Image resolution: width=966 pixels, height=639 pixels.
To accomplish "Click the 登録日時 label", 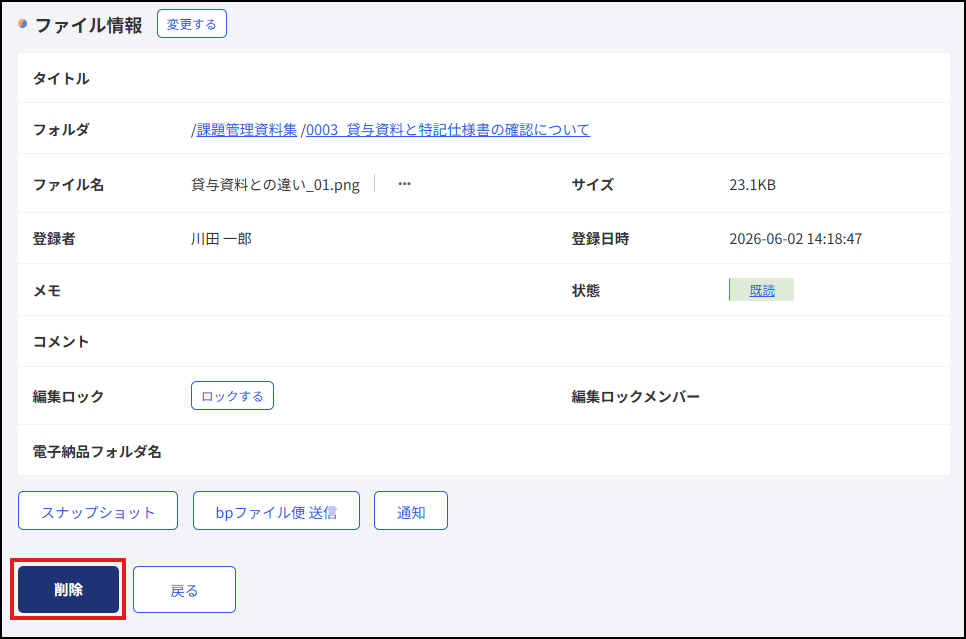I will tap(600, 239).
